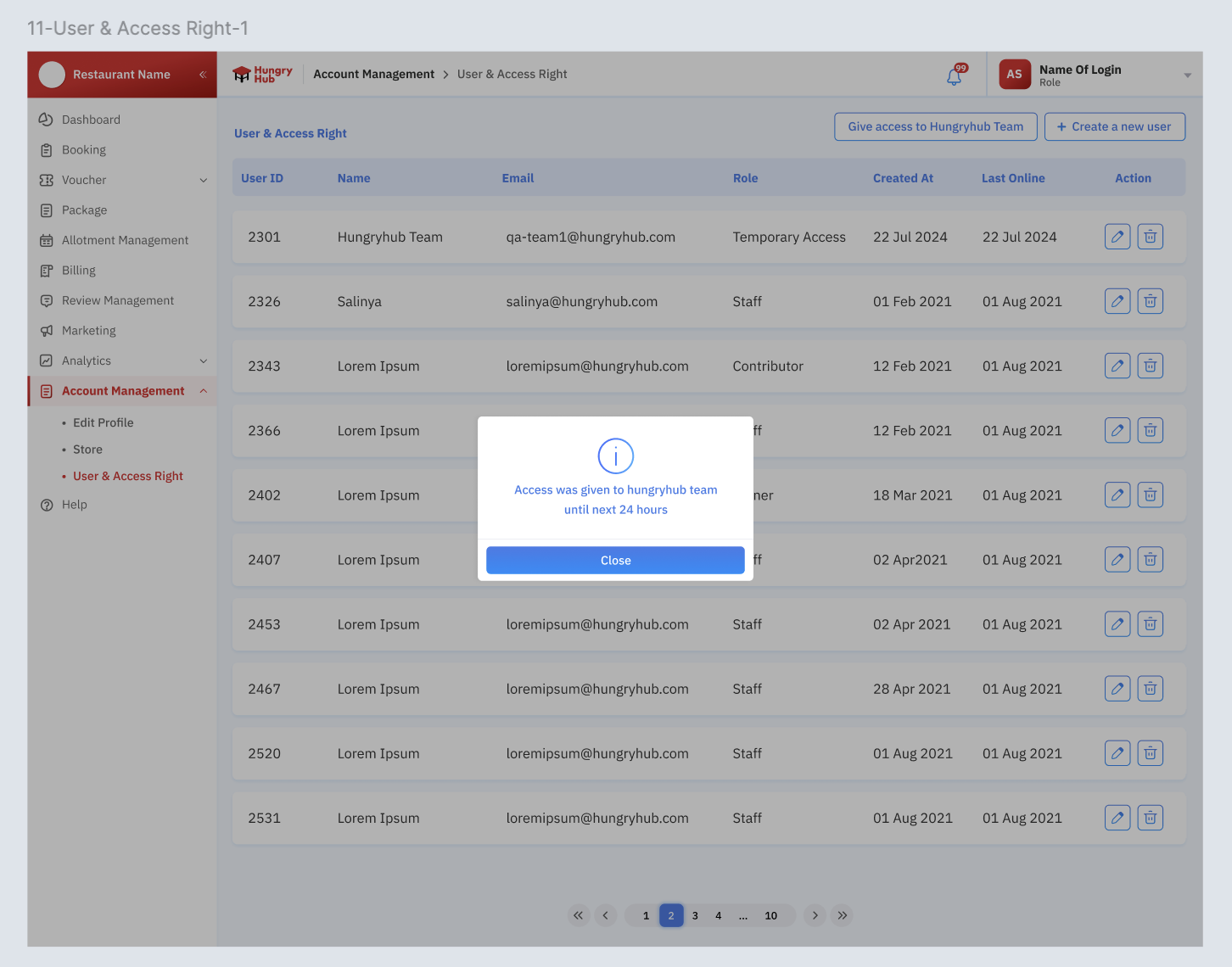Click edit pencil for user 2343
Image resolution: width=1232 pixels, height=967 pixels.
1117,366
